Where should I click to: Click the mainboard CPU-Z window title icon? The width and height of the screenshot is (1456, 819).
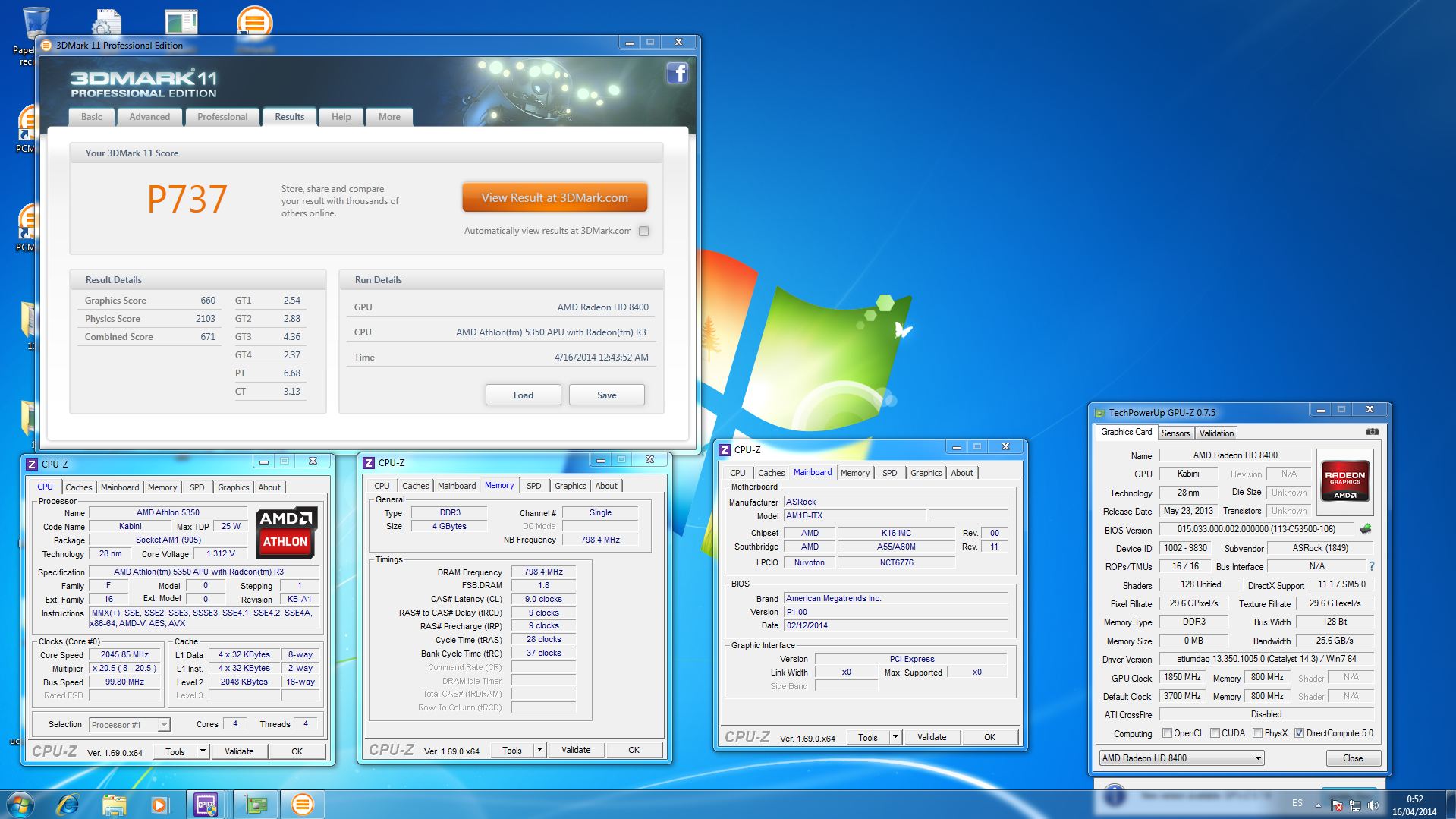pyautogui.click(x=725, y=450)
